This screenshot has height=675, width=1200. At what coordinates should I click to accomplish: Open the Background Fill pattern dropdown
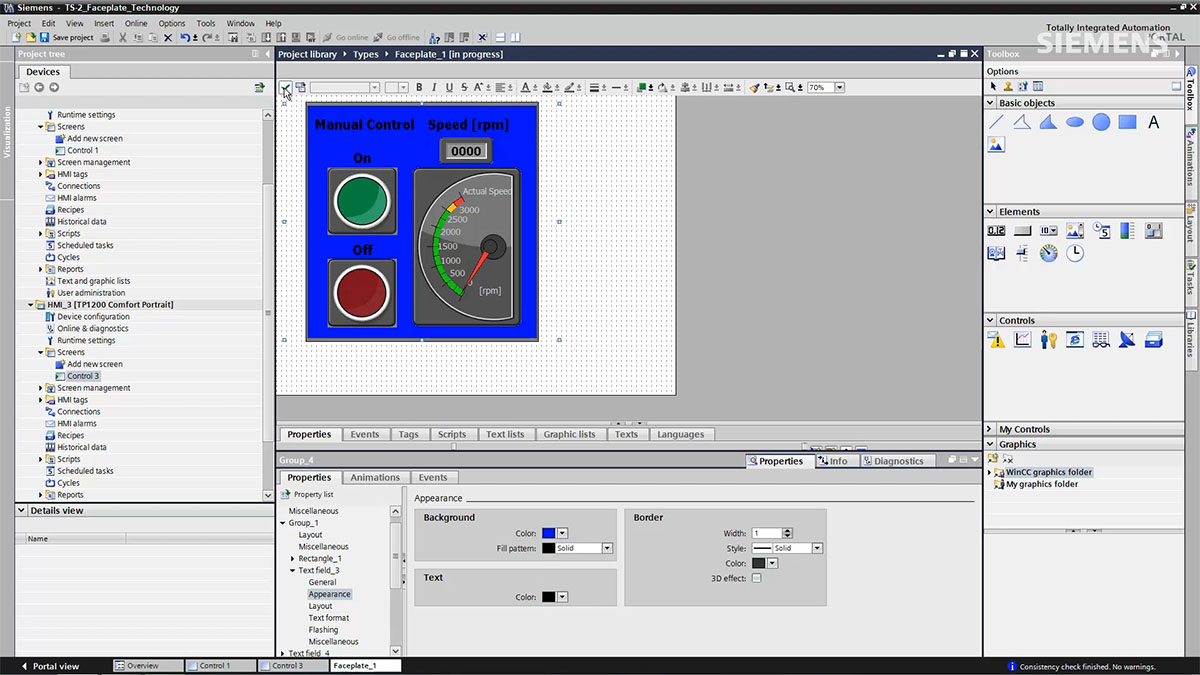(x=606, y=548)
